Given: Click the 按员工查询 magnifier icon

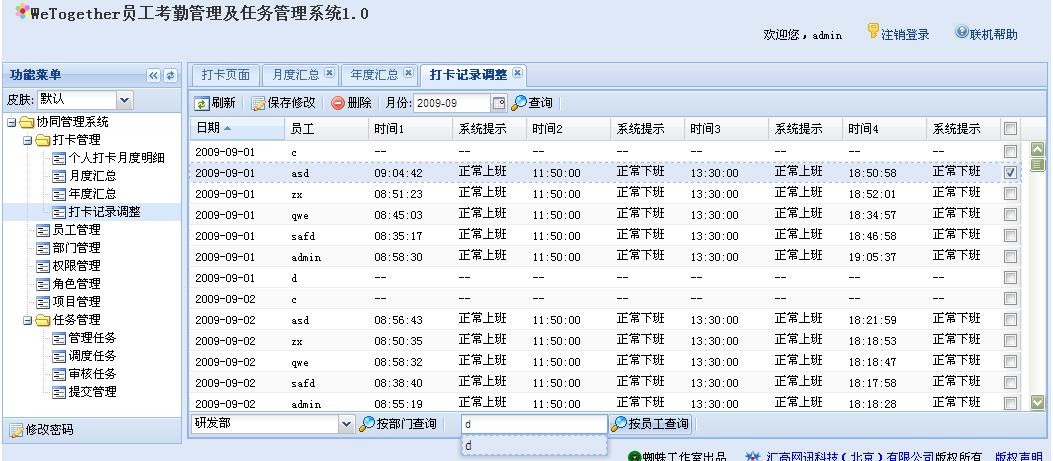Looking at the screenshot, I should (619, 425).
